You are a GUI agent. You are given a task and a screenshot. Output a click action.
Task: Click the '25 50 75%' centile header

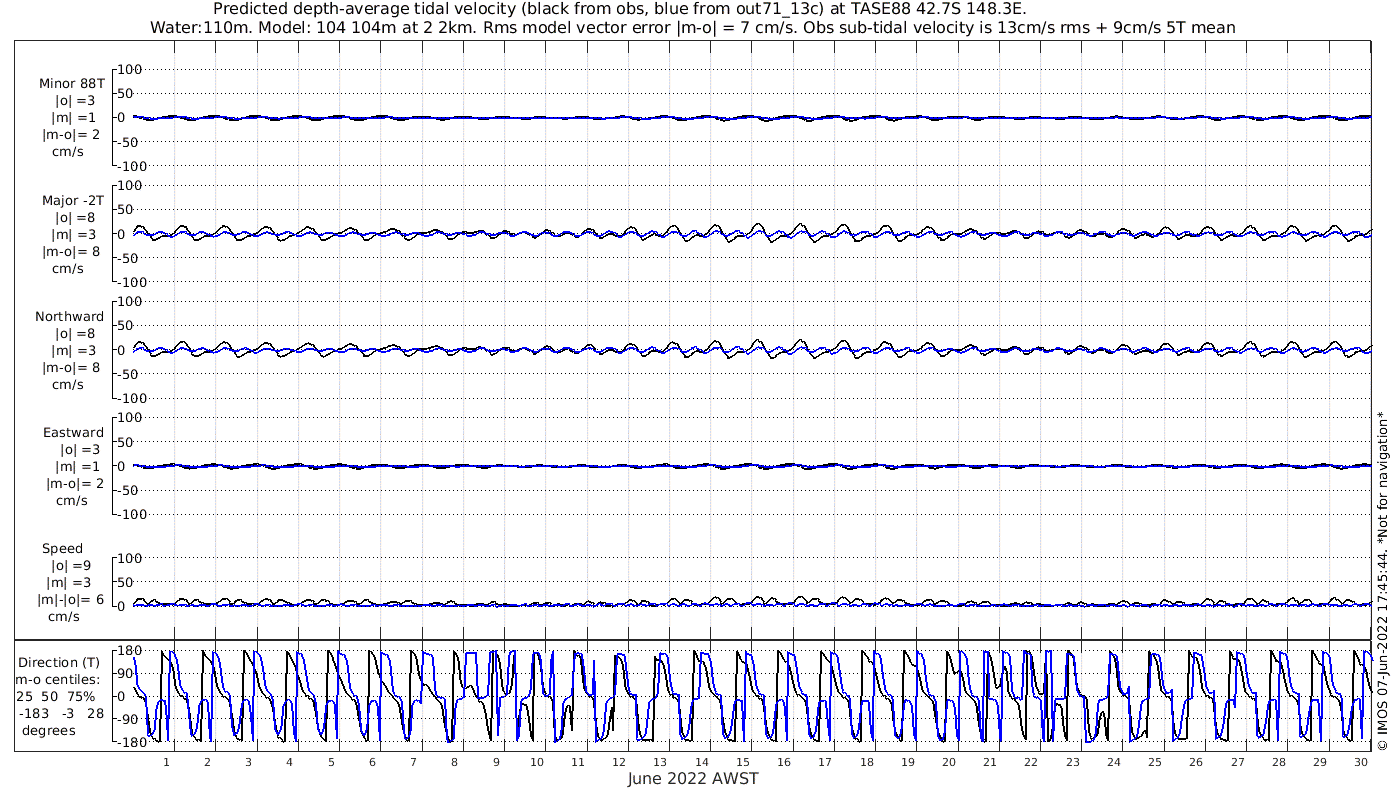pos(55,696)
